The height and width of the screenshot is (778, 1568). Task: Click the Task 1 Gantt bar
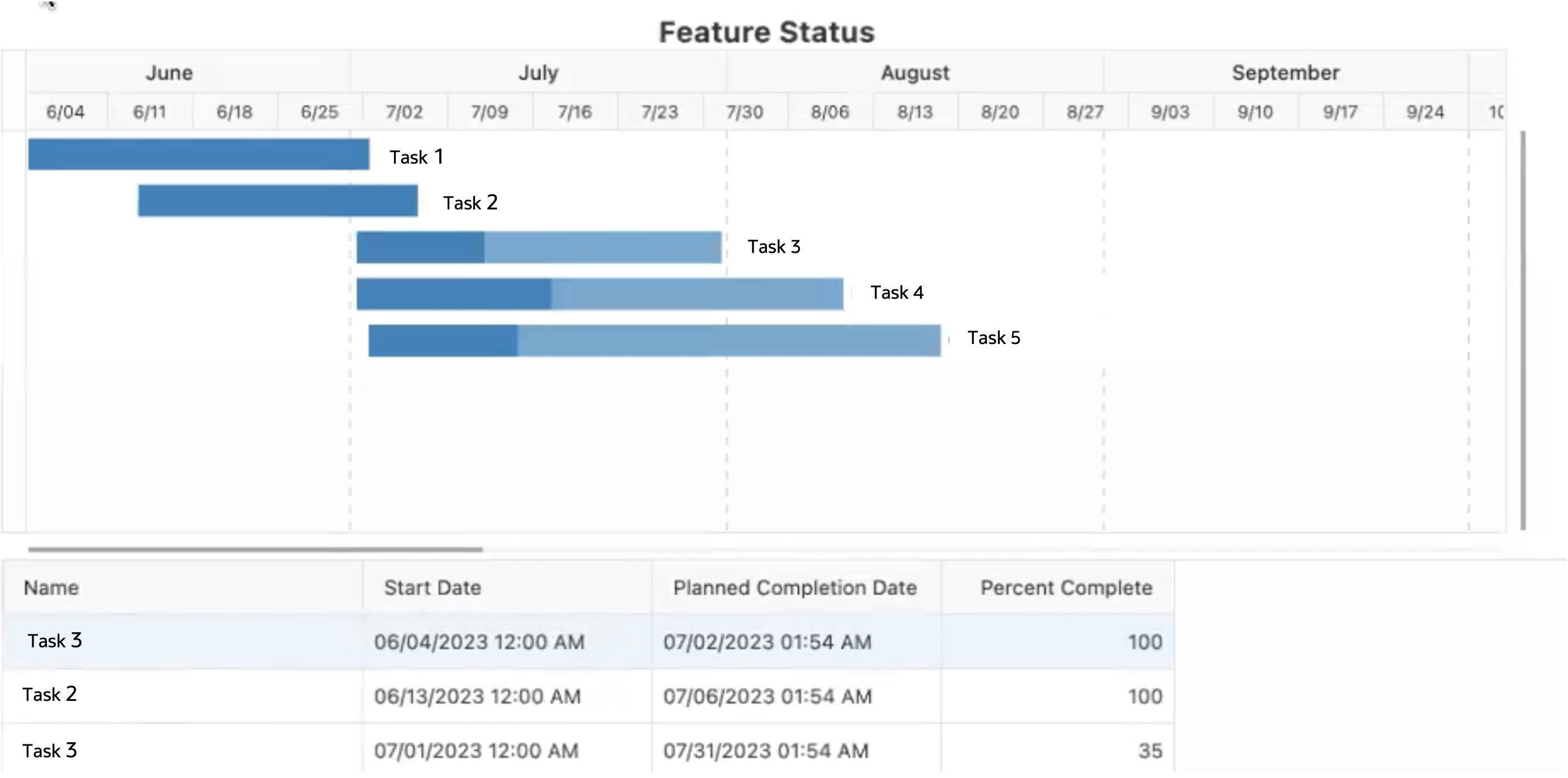point(198,155)
